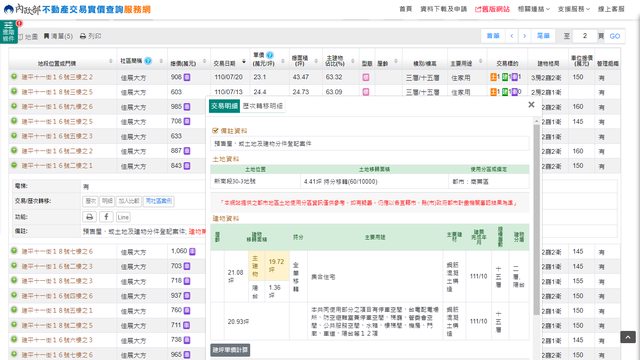Screen dimensions: 640x360
Task: Click the 列印 print icon in toolbar
Action: [x=83, y=36]
